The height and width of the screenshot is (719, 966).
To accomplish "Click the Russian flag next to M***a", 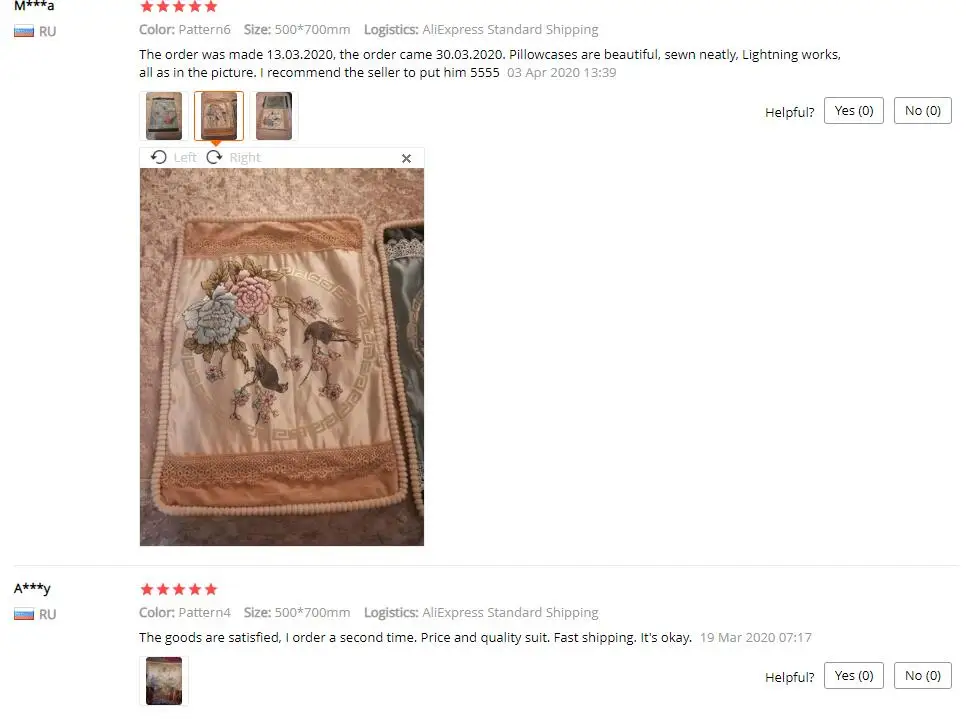I will [24, 31].
